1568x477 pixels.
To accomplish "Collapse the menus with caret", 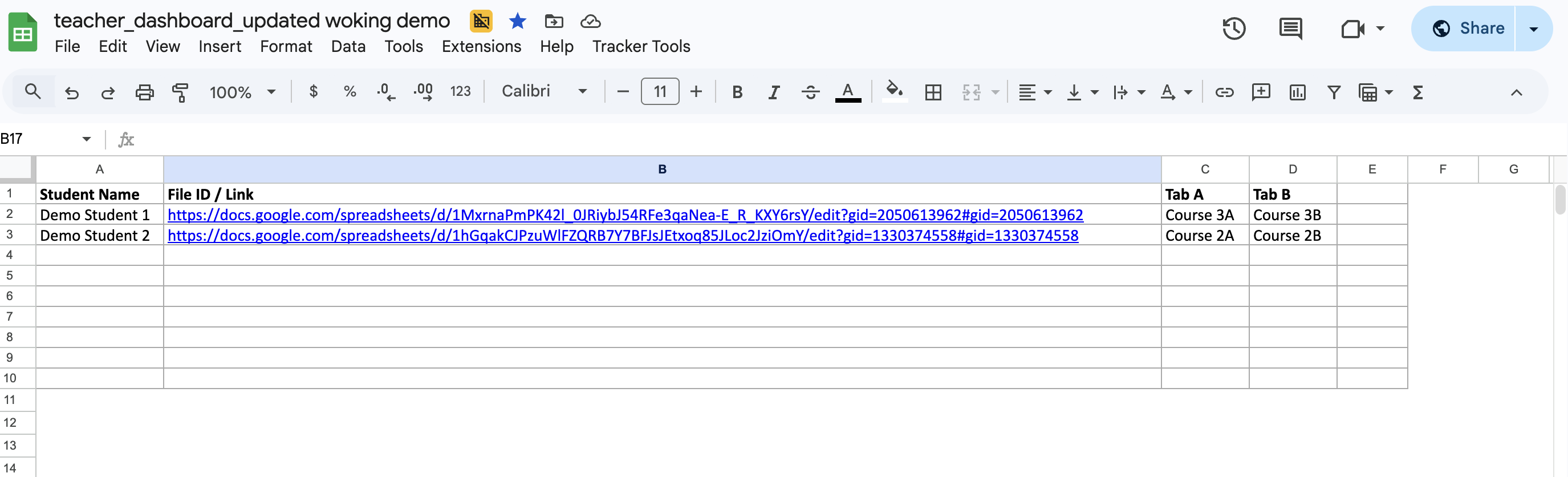I will click(1516, 92).
